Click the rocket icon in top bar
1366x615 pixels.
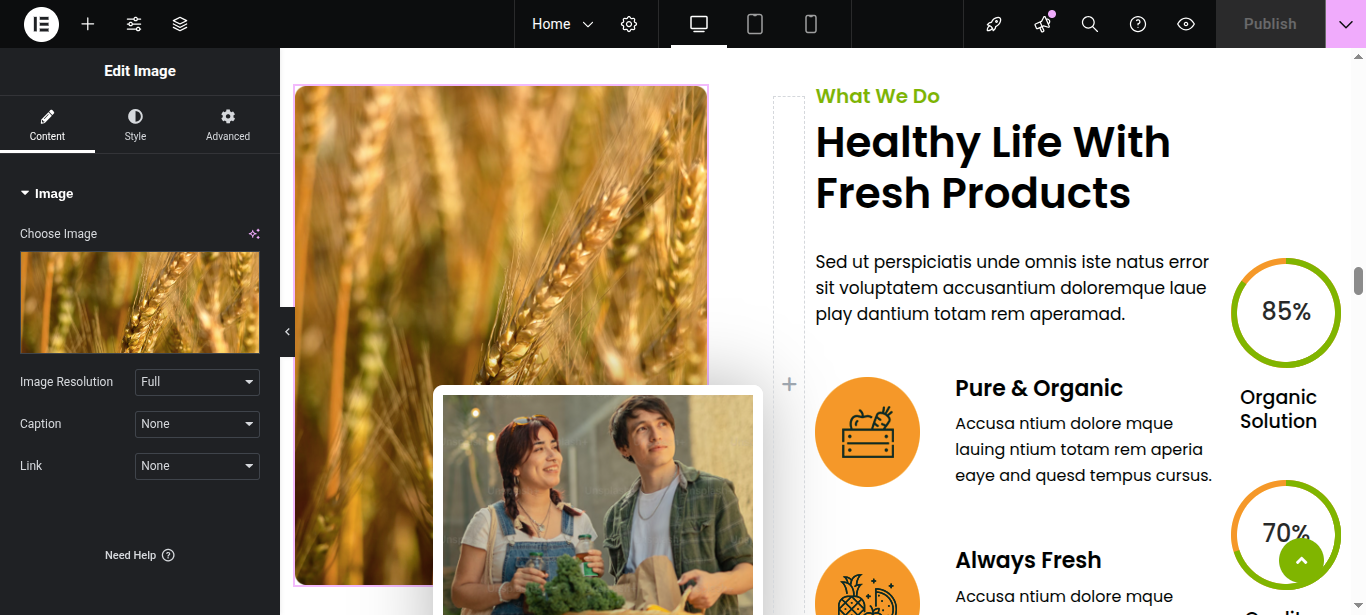click(994, 24)
